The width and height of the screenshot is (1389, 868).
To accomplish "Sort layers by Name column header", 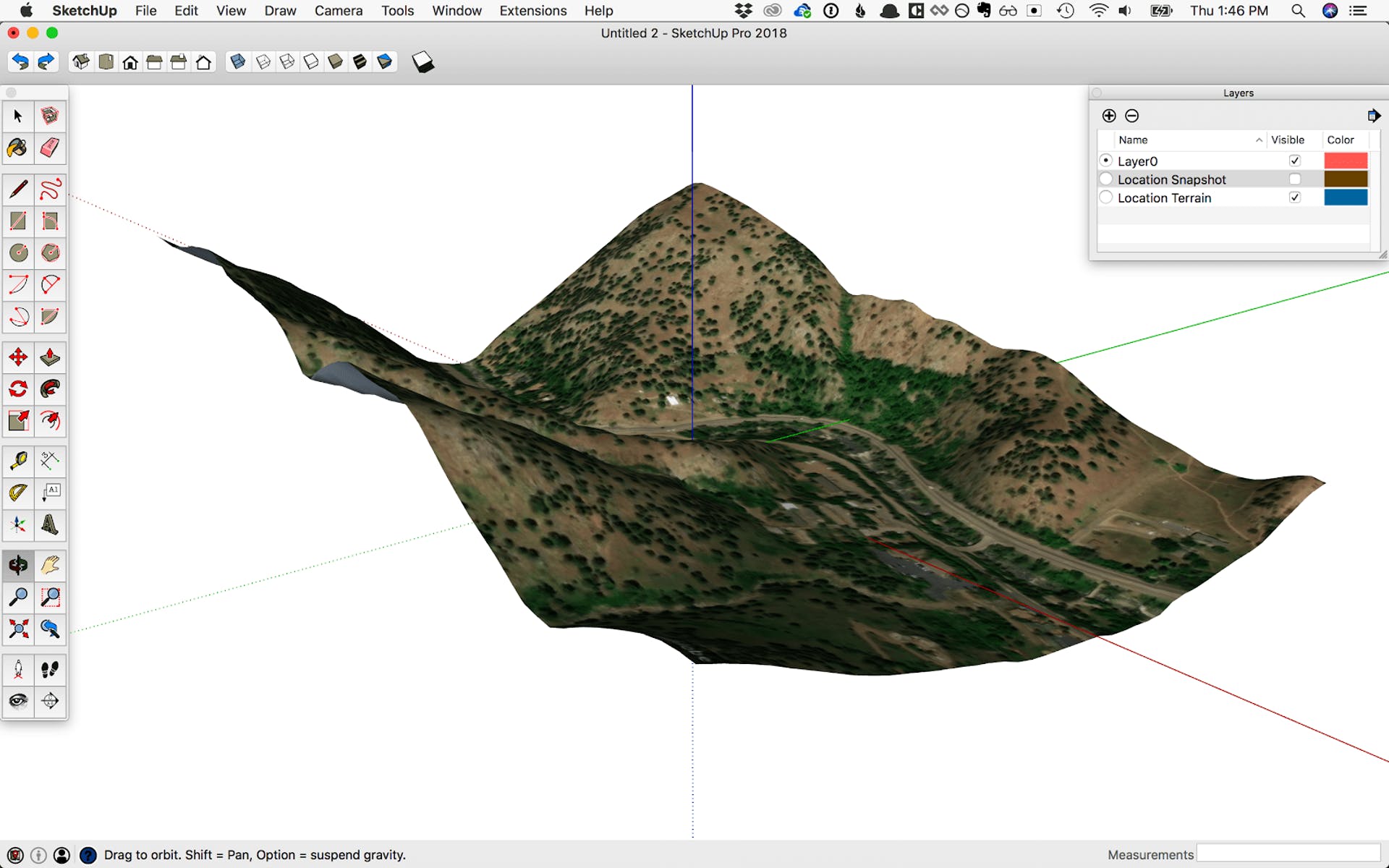I will pos(1133,140).
